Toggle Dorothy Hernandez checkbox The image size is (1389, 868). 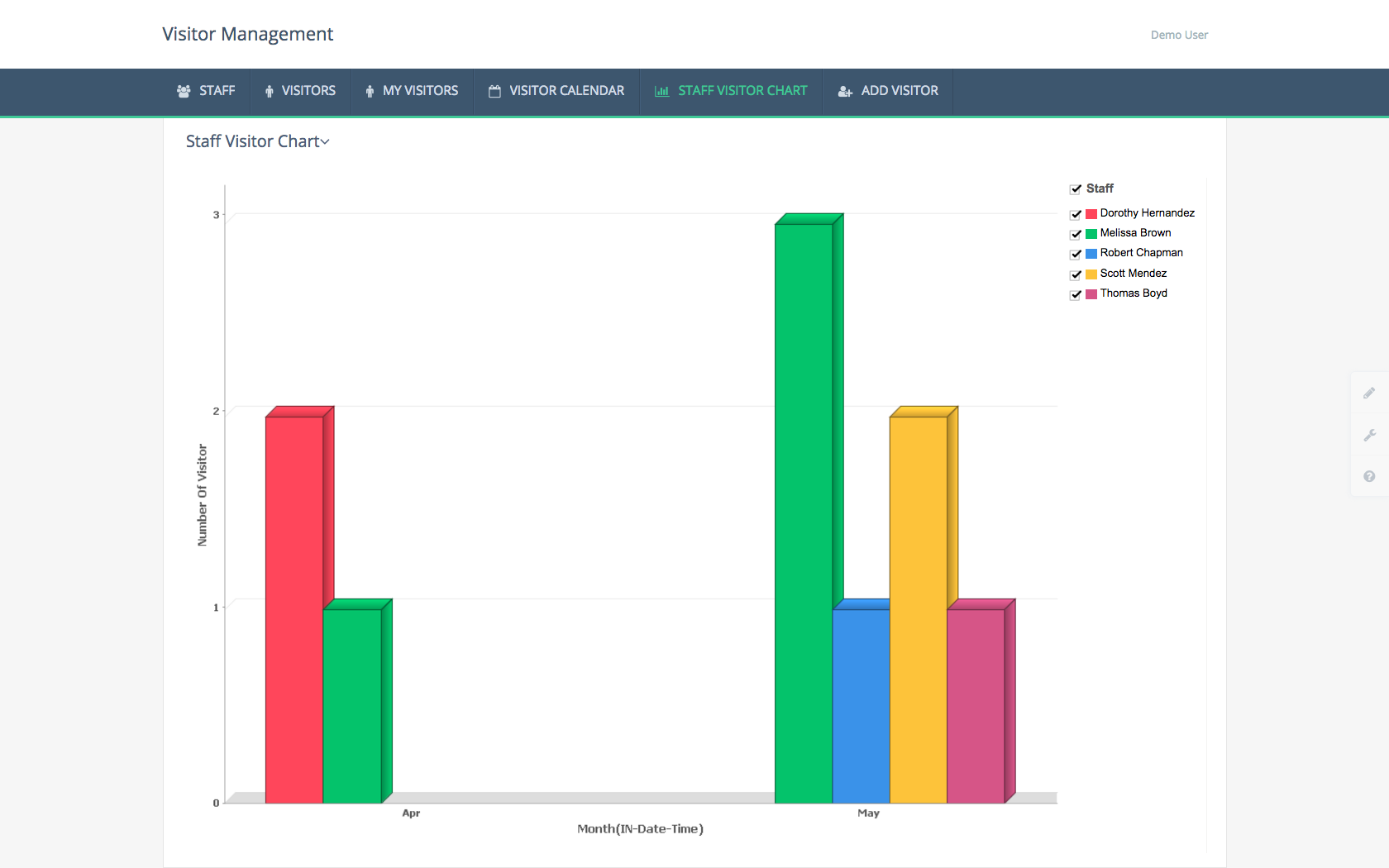pos(1076,214)
